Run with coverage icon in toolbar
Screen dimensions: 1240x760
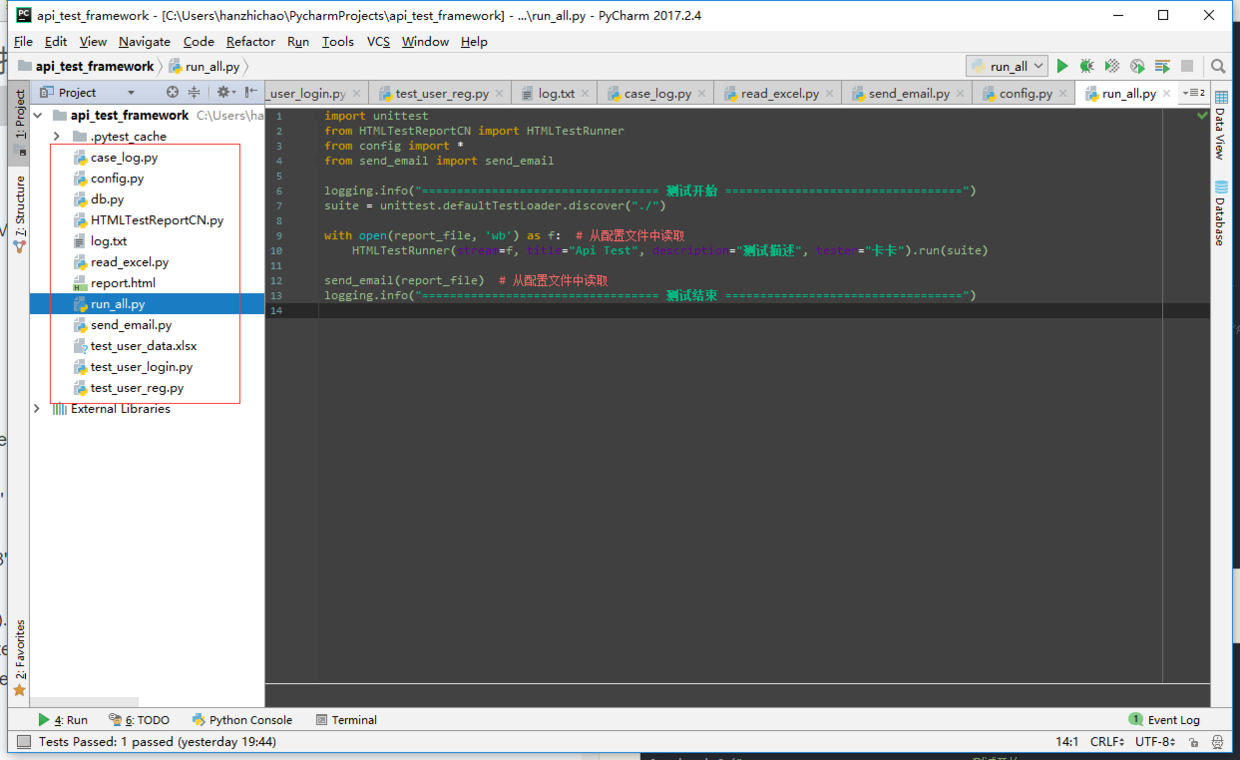tap(1112, 66)
